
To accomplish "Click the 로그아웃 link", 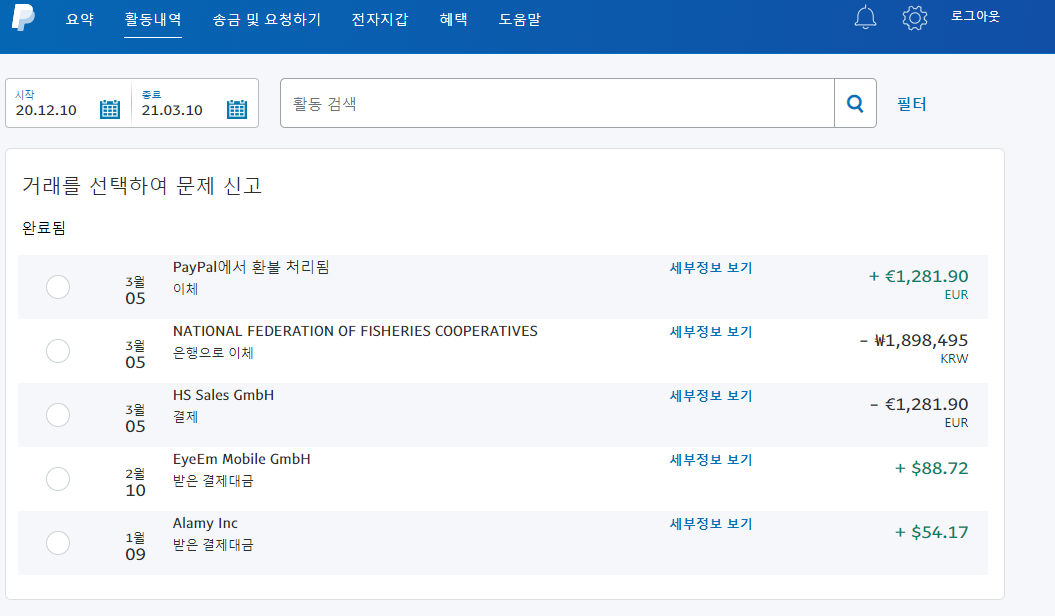I will [x=975, y=16].
